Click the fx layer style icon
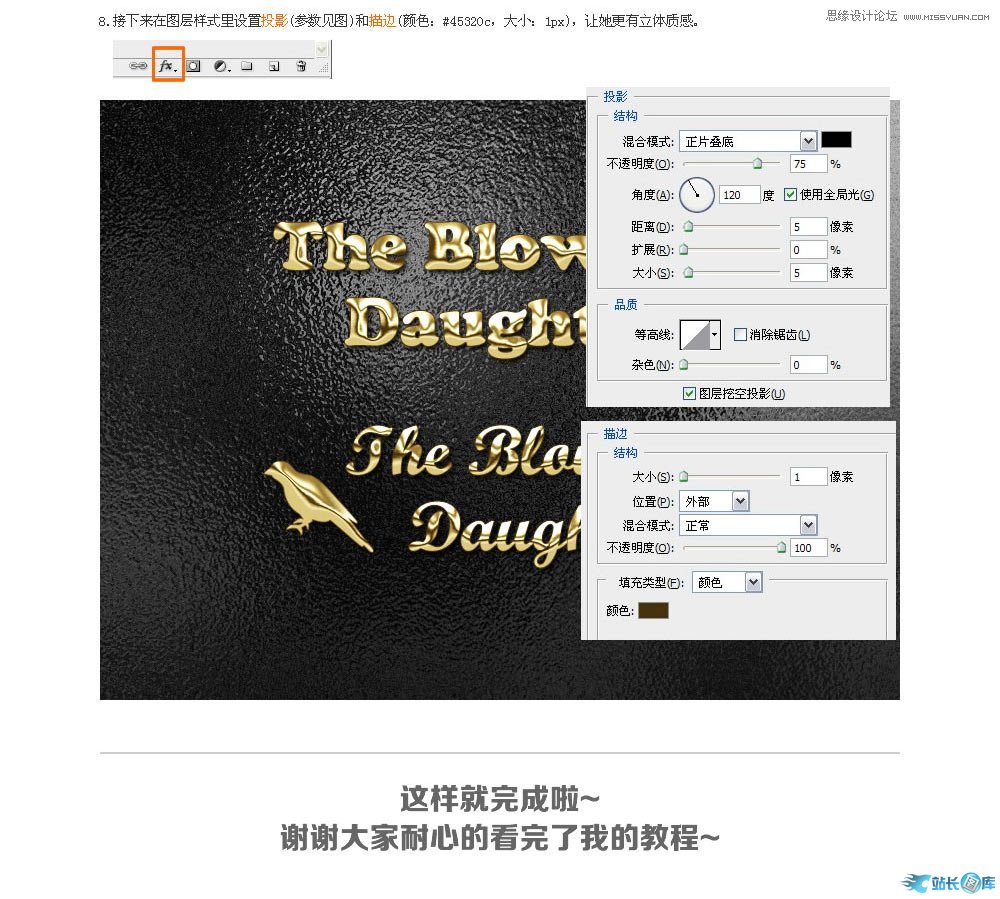Viewport: 1000px width, 899px height. pos(167,66)
